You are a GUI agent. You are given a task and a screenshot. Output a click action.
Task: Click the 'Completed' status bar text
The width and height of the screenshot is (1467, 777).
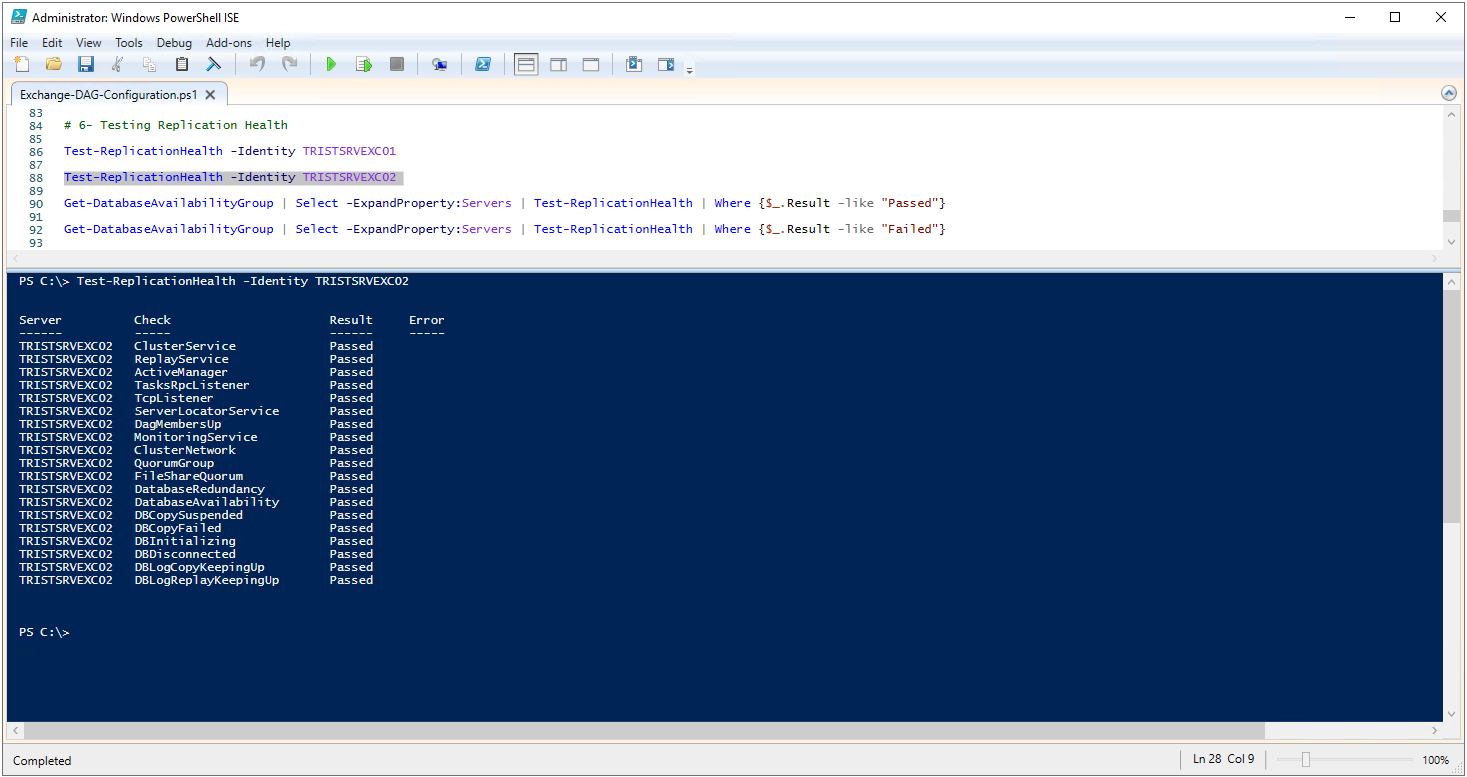(x=42, y=761)
